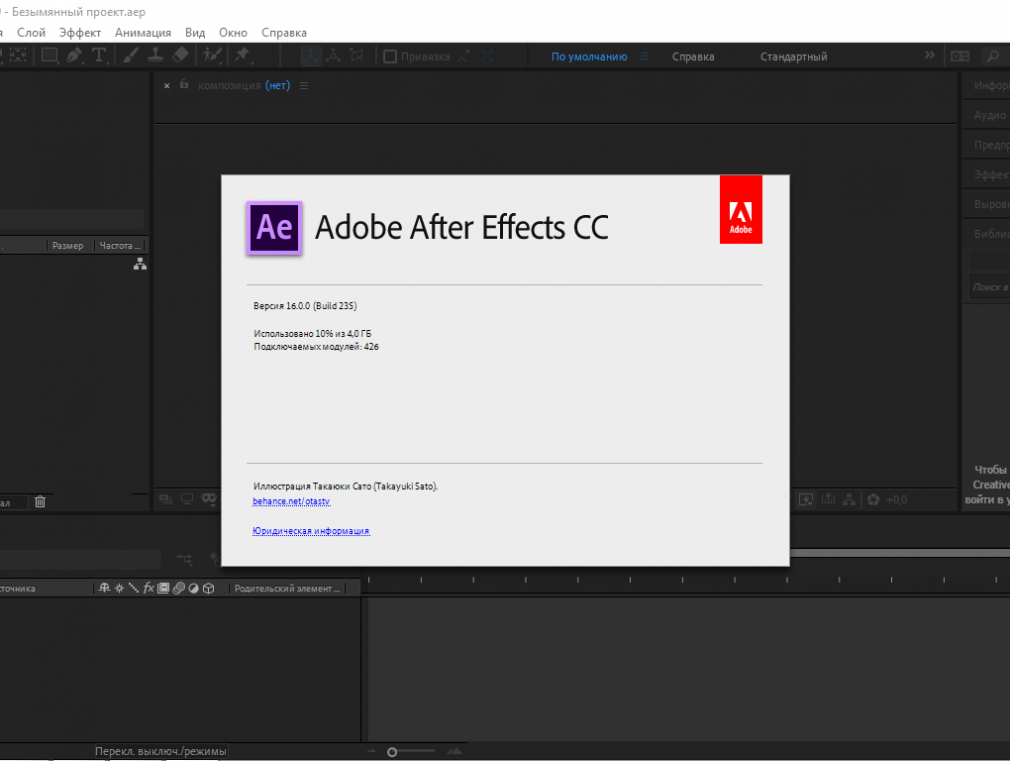Viewport: 1010px width, 761px height.
Task: Click the reset exposure icon beside +0,0
Action: [873, 499]
